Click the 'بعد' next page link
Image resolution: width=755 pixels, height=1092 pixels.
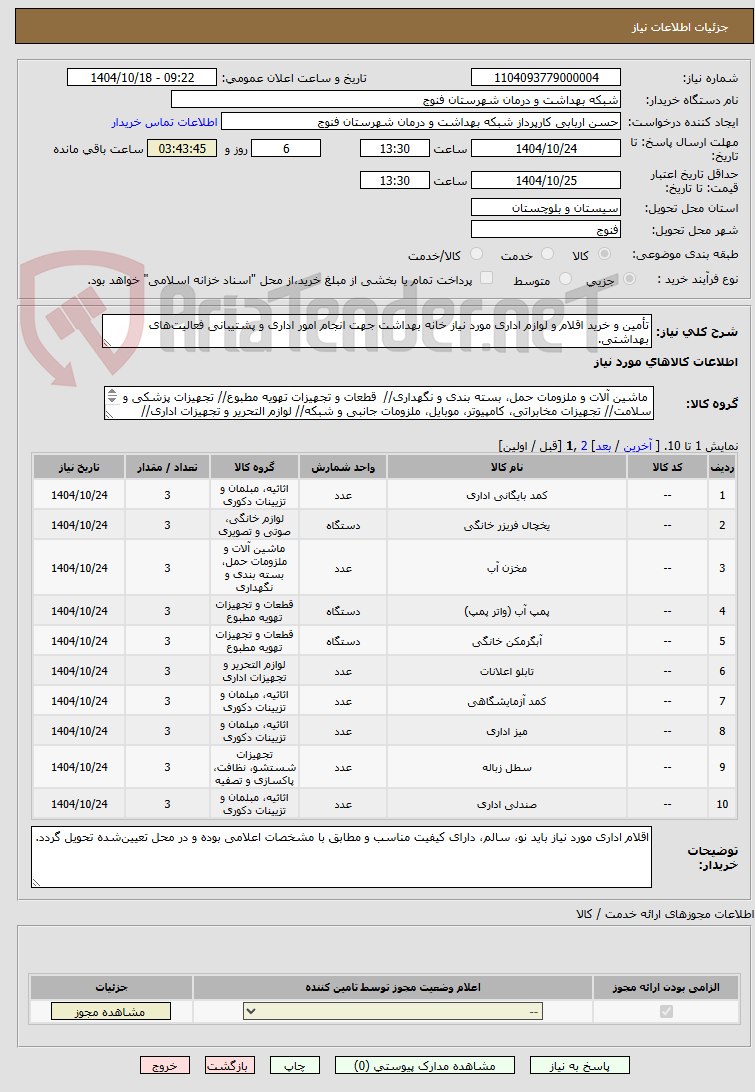603,446
